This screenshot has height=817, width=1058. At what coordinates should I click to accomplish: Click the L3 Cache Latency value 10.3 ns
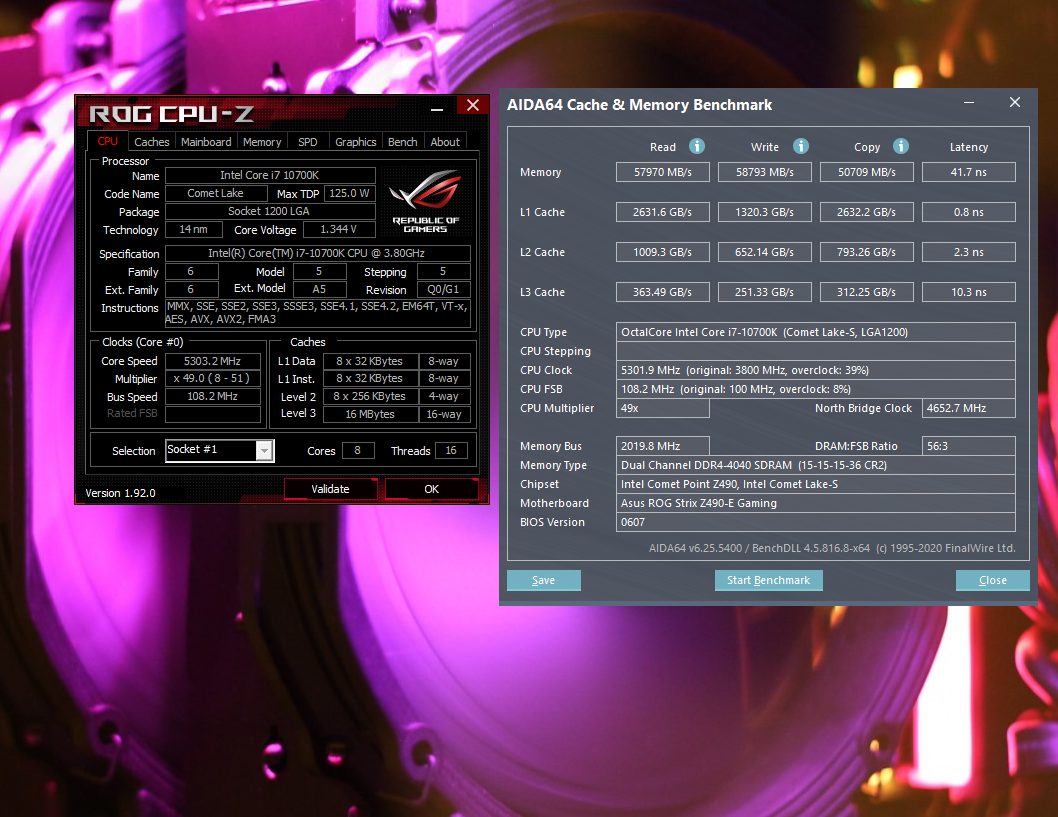click(x=969, y=292)
